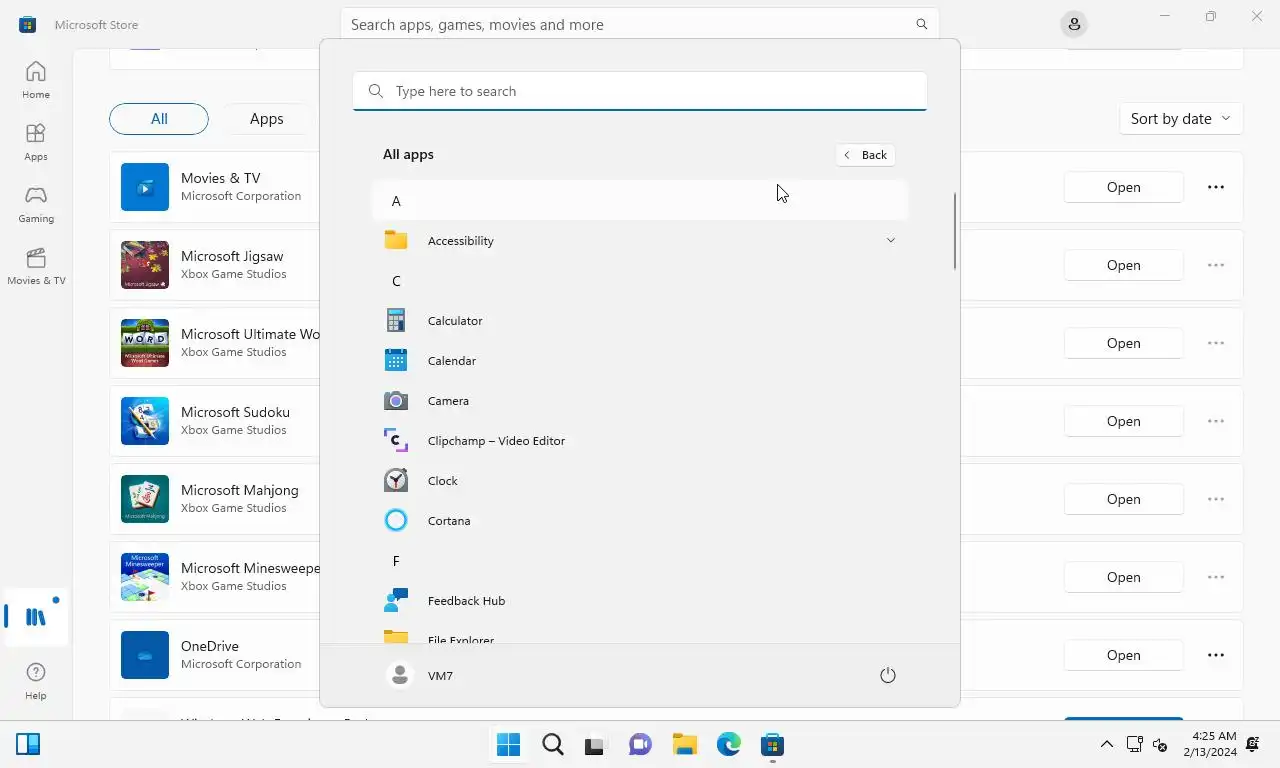The height and width of the screenshot is (768, 1280).
Task: Show more options for Movies & TV
Action: tap(1216, 187)
